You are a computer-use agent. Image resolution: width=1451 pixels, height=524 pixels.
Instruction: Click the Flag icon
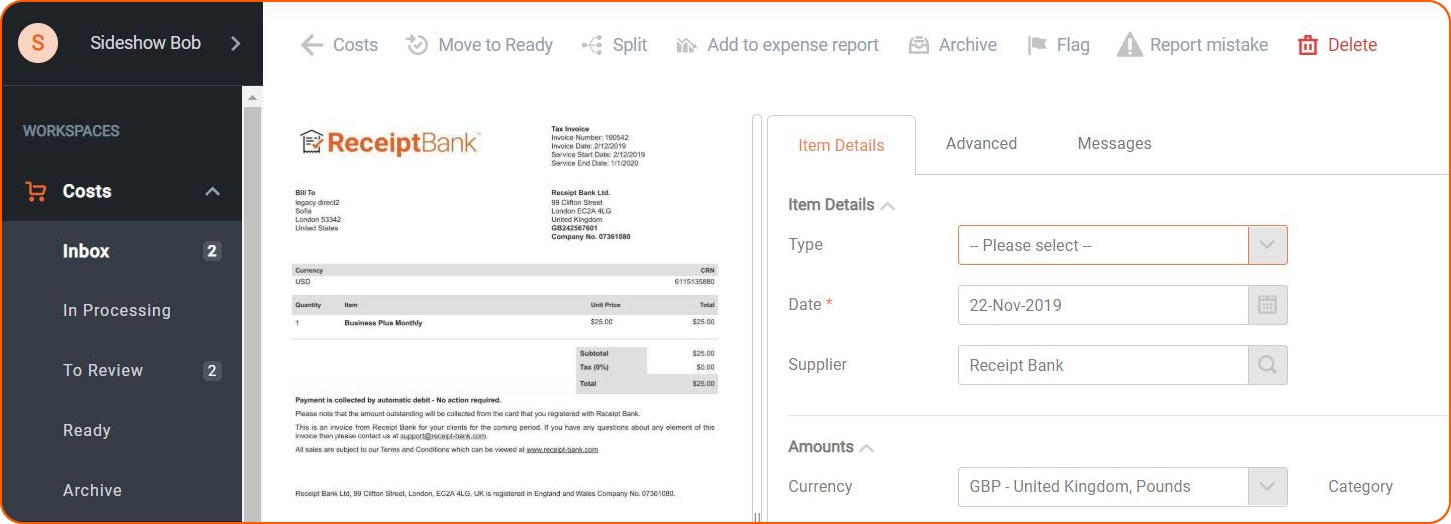1037,45
